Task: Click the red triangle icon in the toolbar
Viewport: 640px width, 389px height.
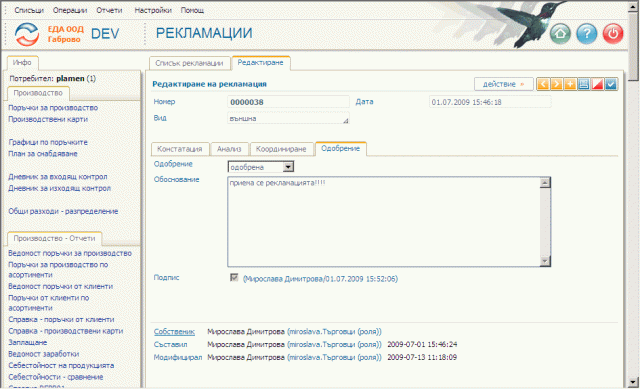Action: (x=597, y=84)
